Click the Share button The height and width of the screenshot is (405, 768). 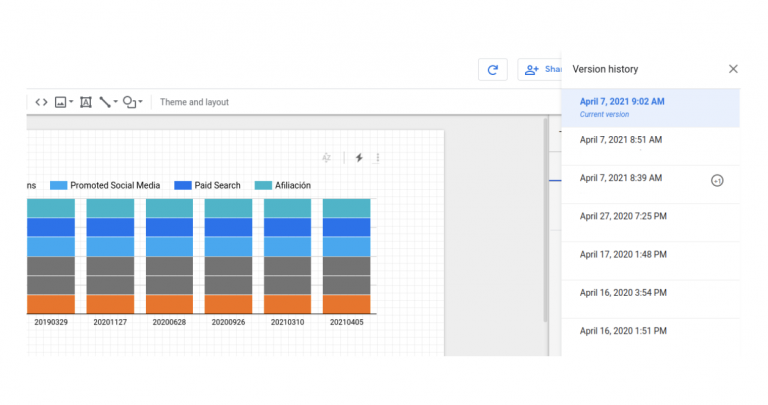(539, 69)
